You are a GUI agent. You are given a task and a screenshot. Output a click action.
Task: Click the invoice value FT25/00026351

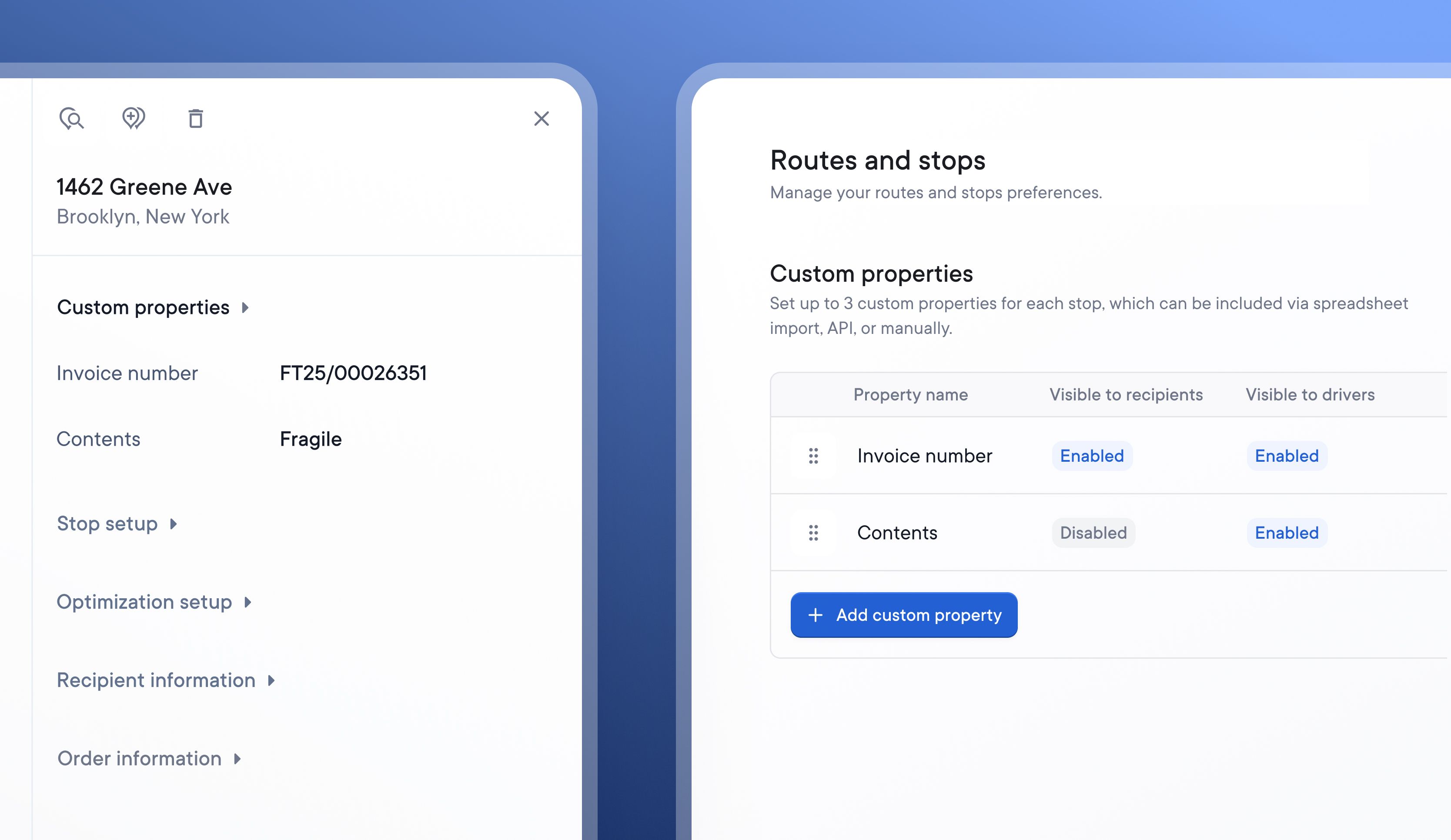click(x=353, y=373)
